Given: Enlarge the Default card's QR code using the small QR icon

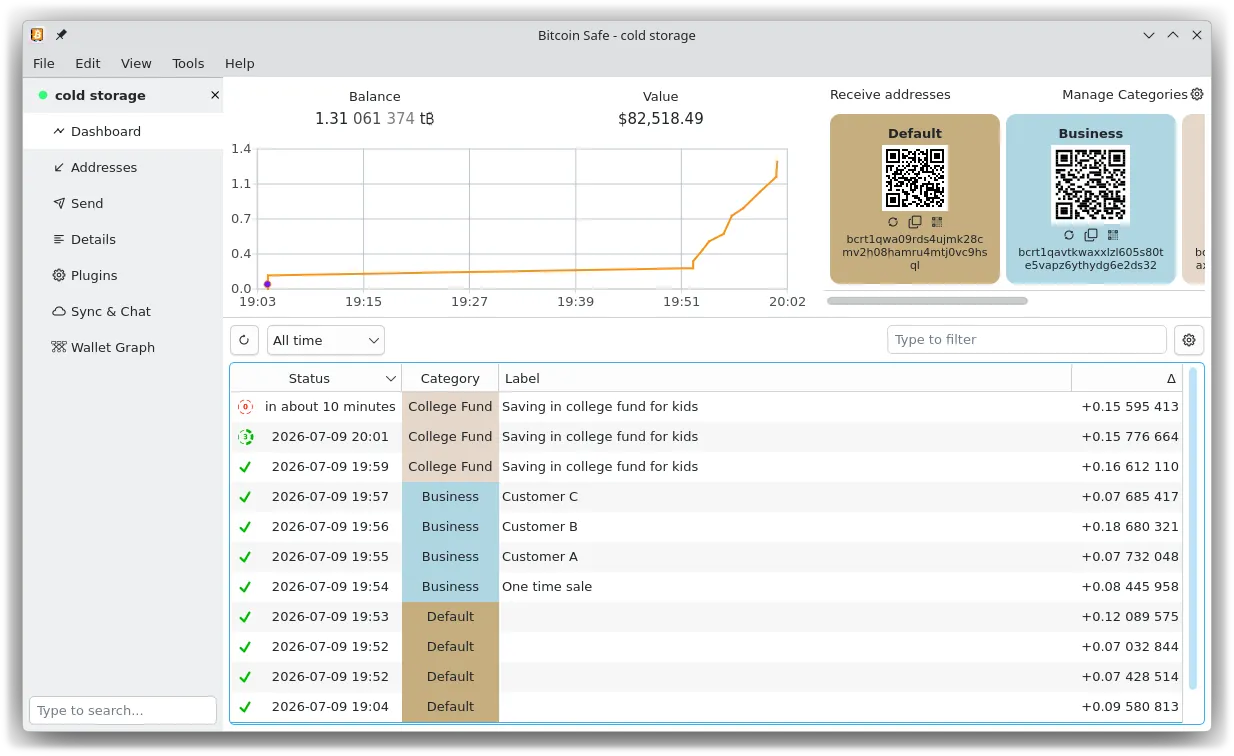Looking at the screenshot, I should click(937, 222).
